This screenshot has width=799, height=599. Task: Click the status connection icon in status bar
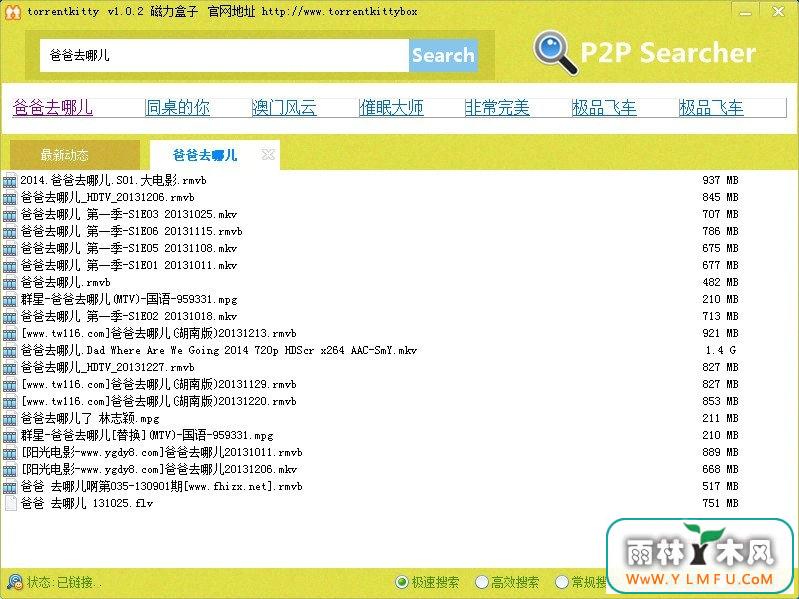point(14,581)
